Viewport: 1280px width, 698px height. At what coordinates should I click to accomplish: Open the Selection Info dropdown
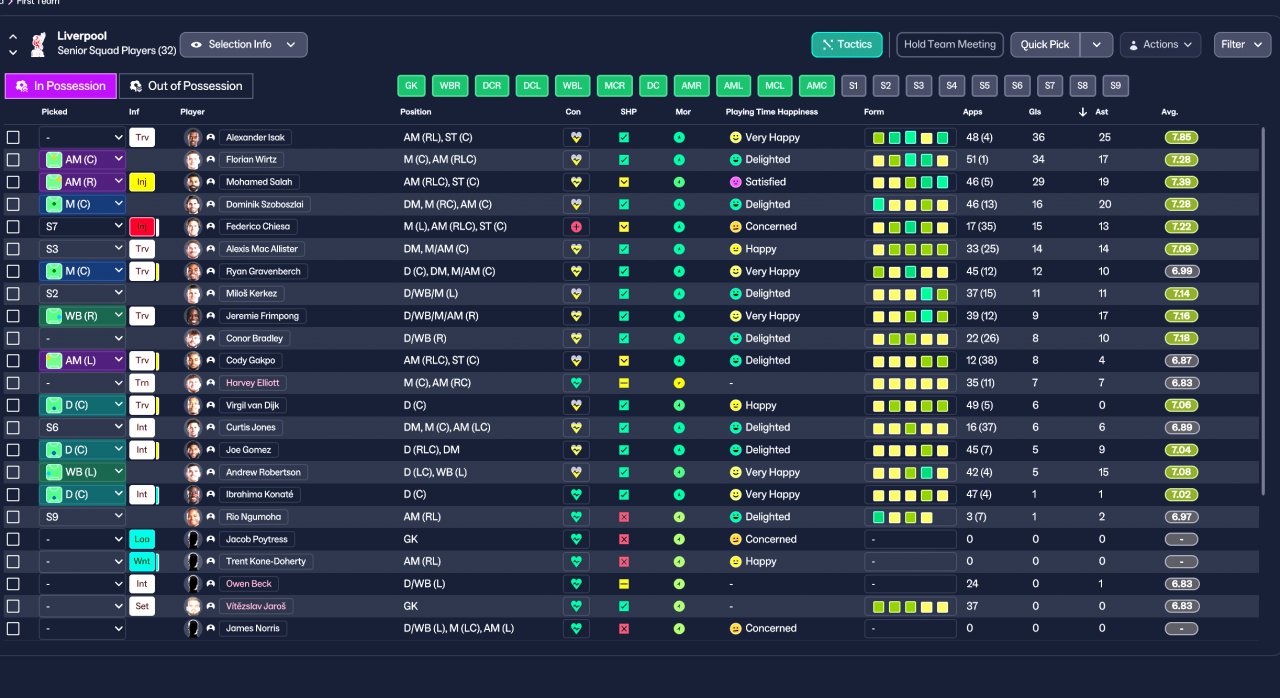click(243, 44)
